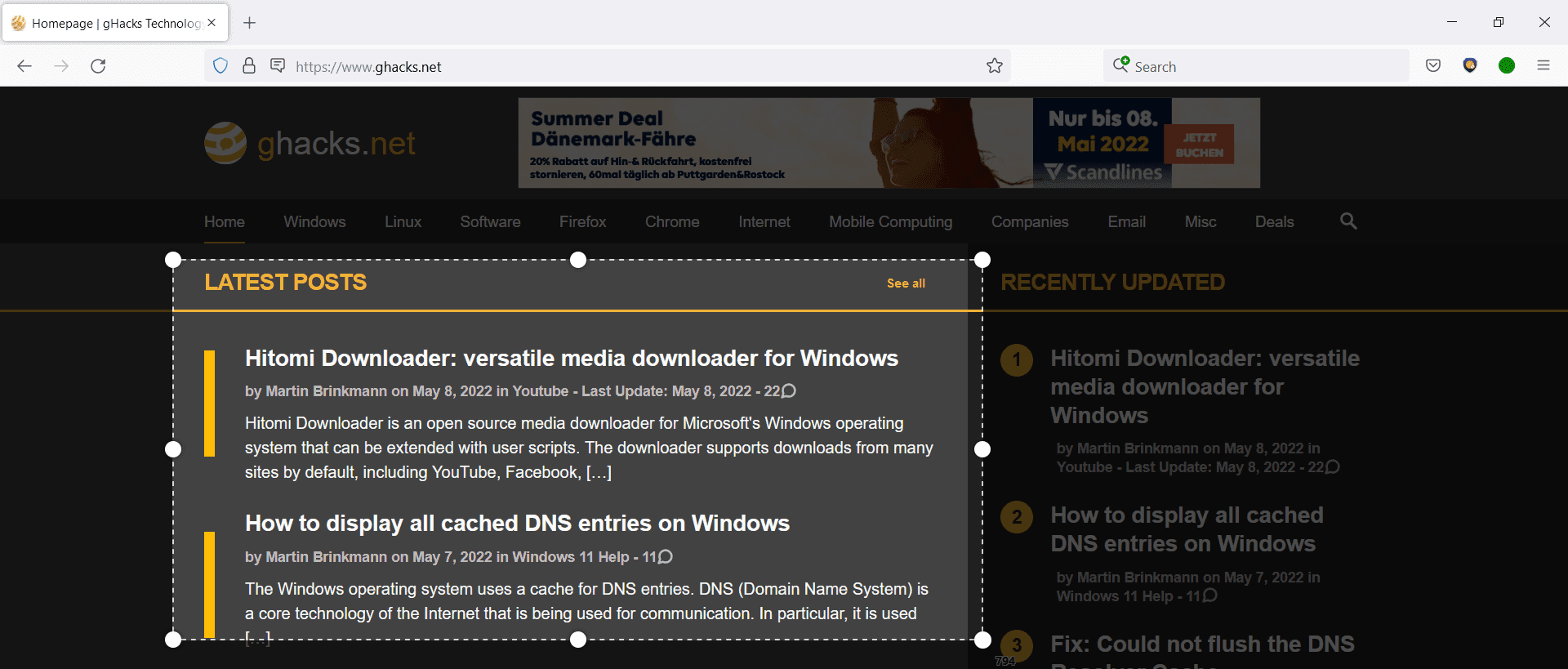Open the Pocket save icon
1568x669 pixels.
pos(1433,66)
